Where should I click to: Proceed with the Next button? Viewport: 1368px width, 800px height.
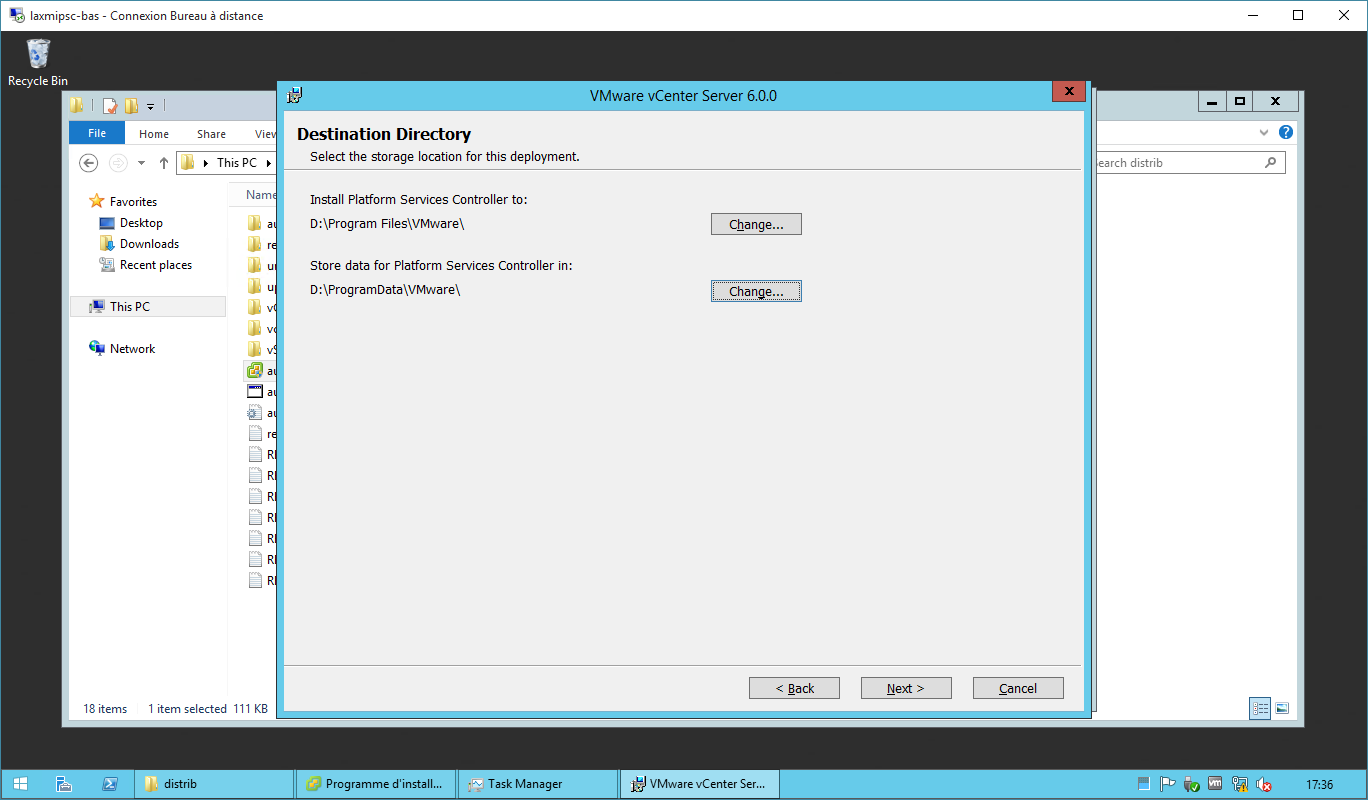pyautogui.click(x=905, y=688)
